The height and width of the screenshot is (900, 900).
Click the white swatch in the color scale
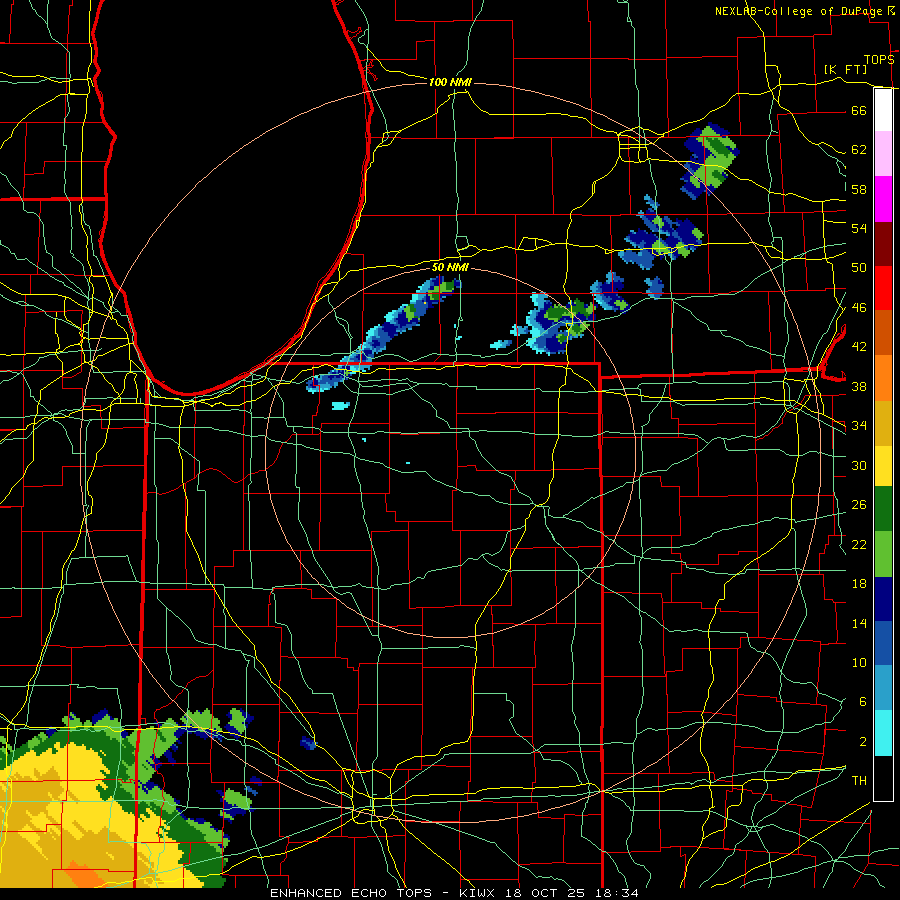[883, 110]
